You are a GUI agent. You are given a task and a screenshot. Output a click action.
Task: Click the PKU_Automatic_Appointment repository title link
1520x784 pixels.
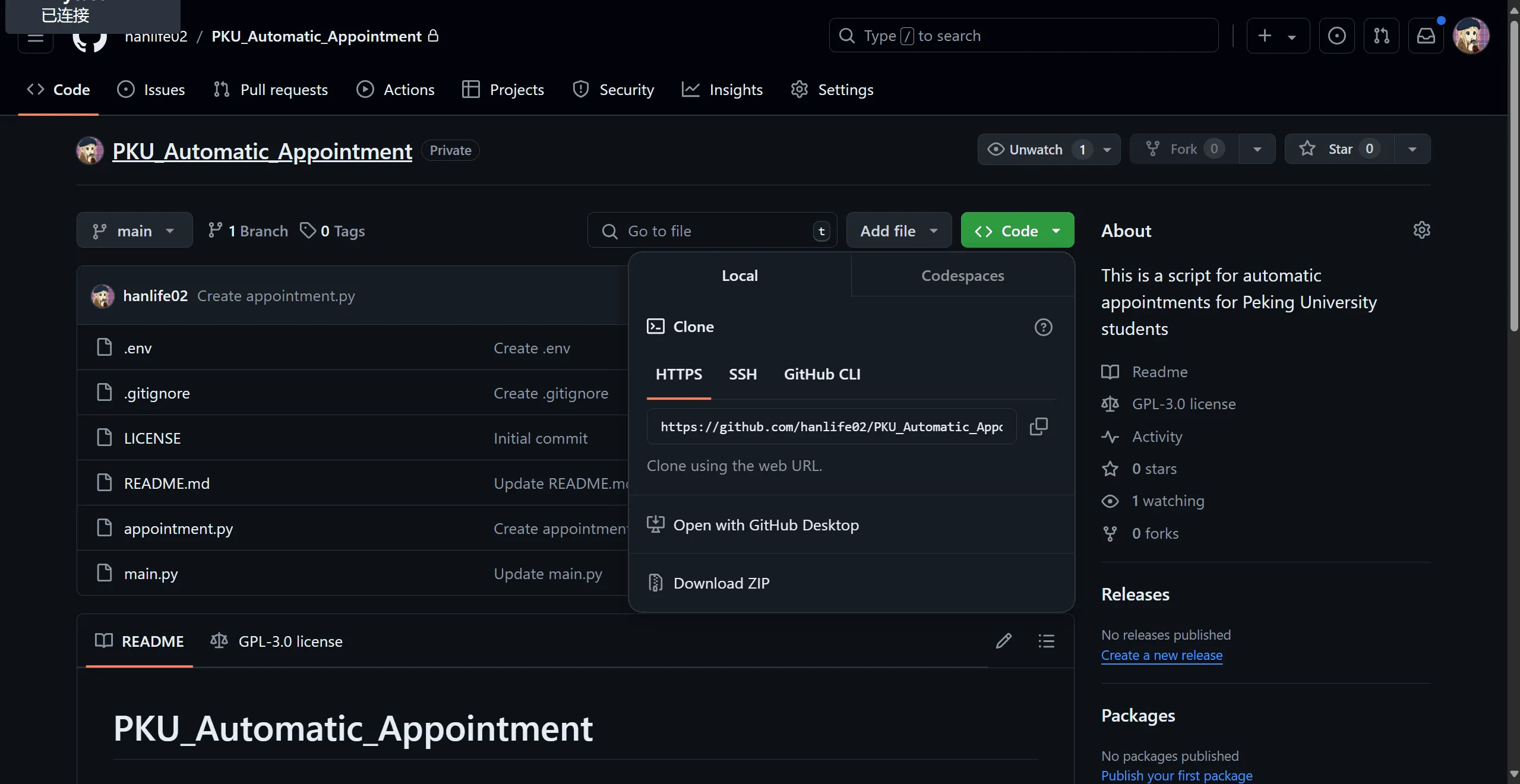262,151
